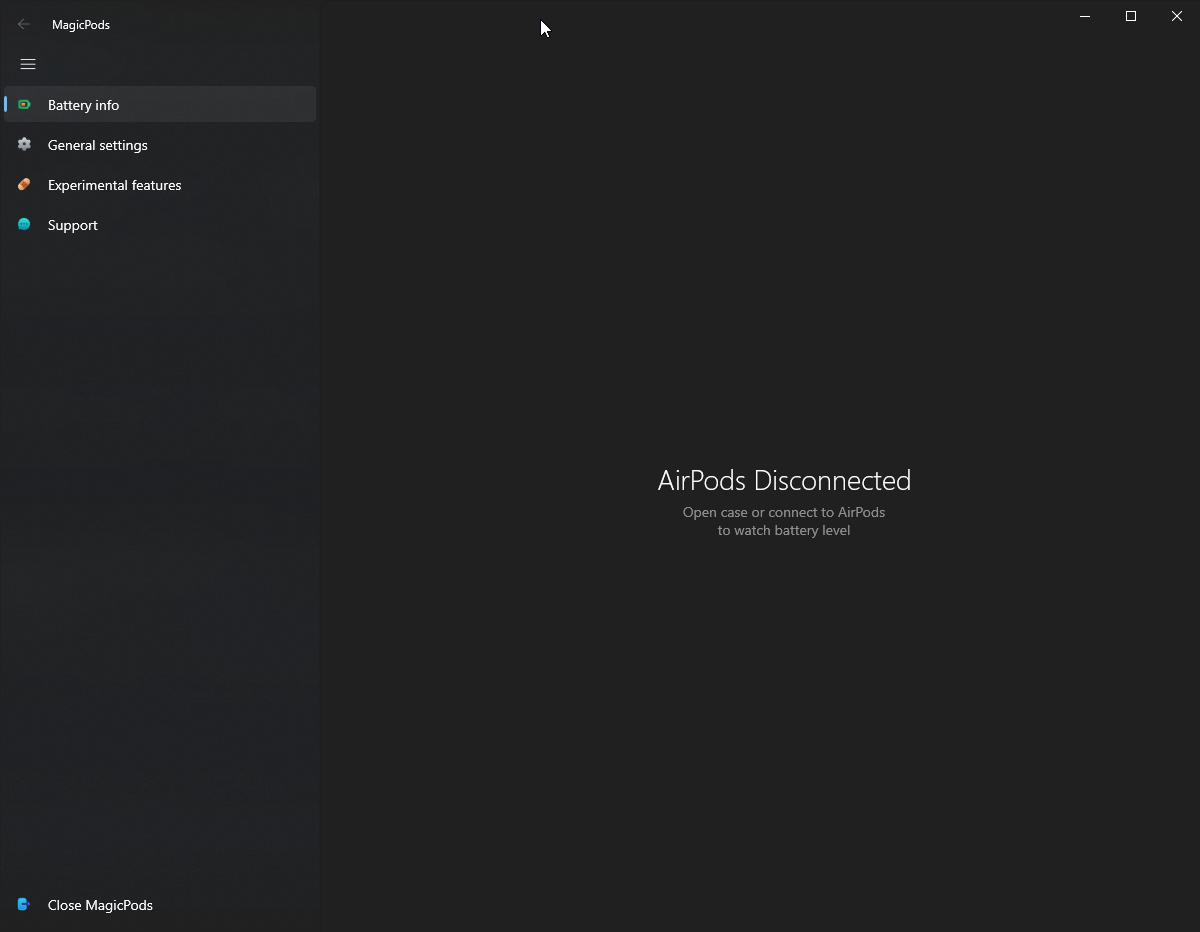This screenshot has width=1200, height=932.
Task: Click the AirPods Disconnected heading
Action: [x=784, y=480]
